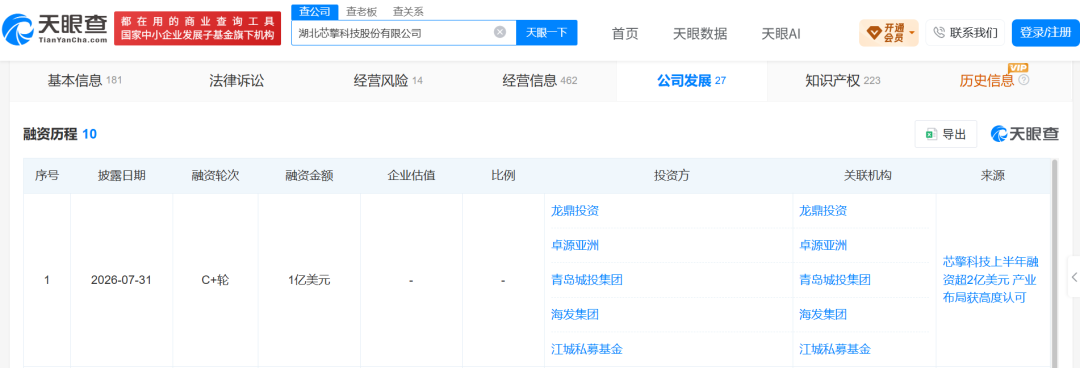This screenshot has width=1080, height=368.
Task: Click the red 国家中小企业发展子基金 banner
Action: pos(198,28)
